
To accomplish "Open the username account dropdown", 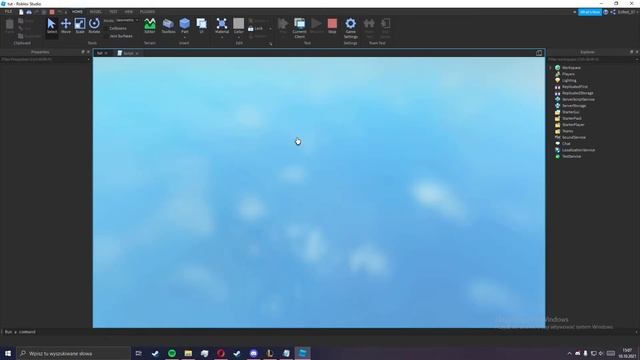I will 628,12.
